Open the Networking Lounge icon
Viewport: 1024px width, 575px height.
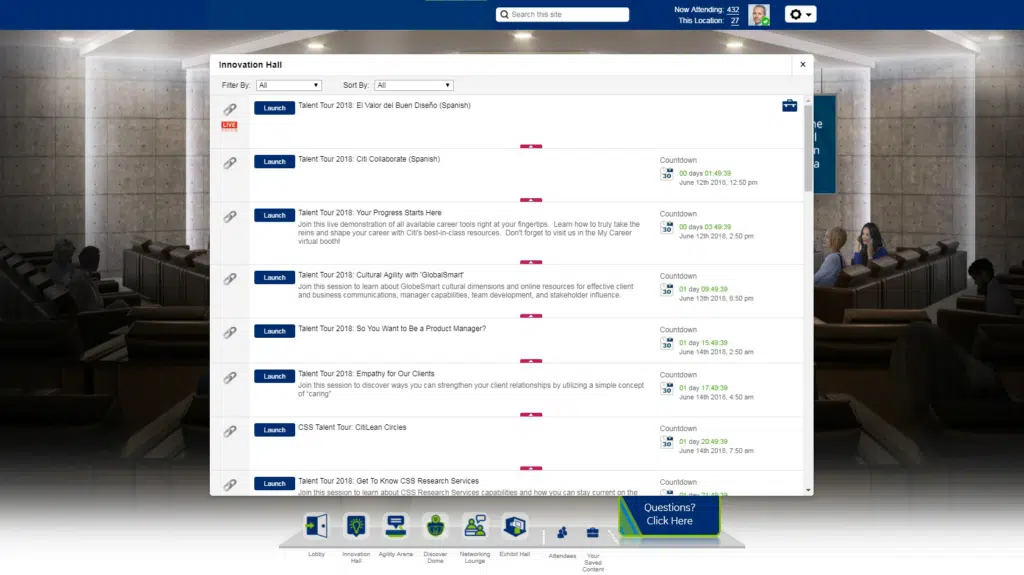pyautogui.click(x=475, y=526)
